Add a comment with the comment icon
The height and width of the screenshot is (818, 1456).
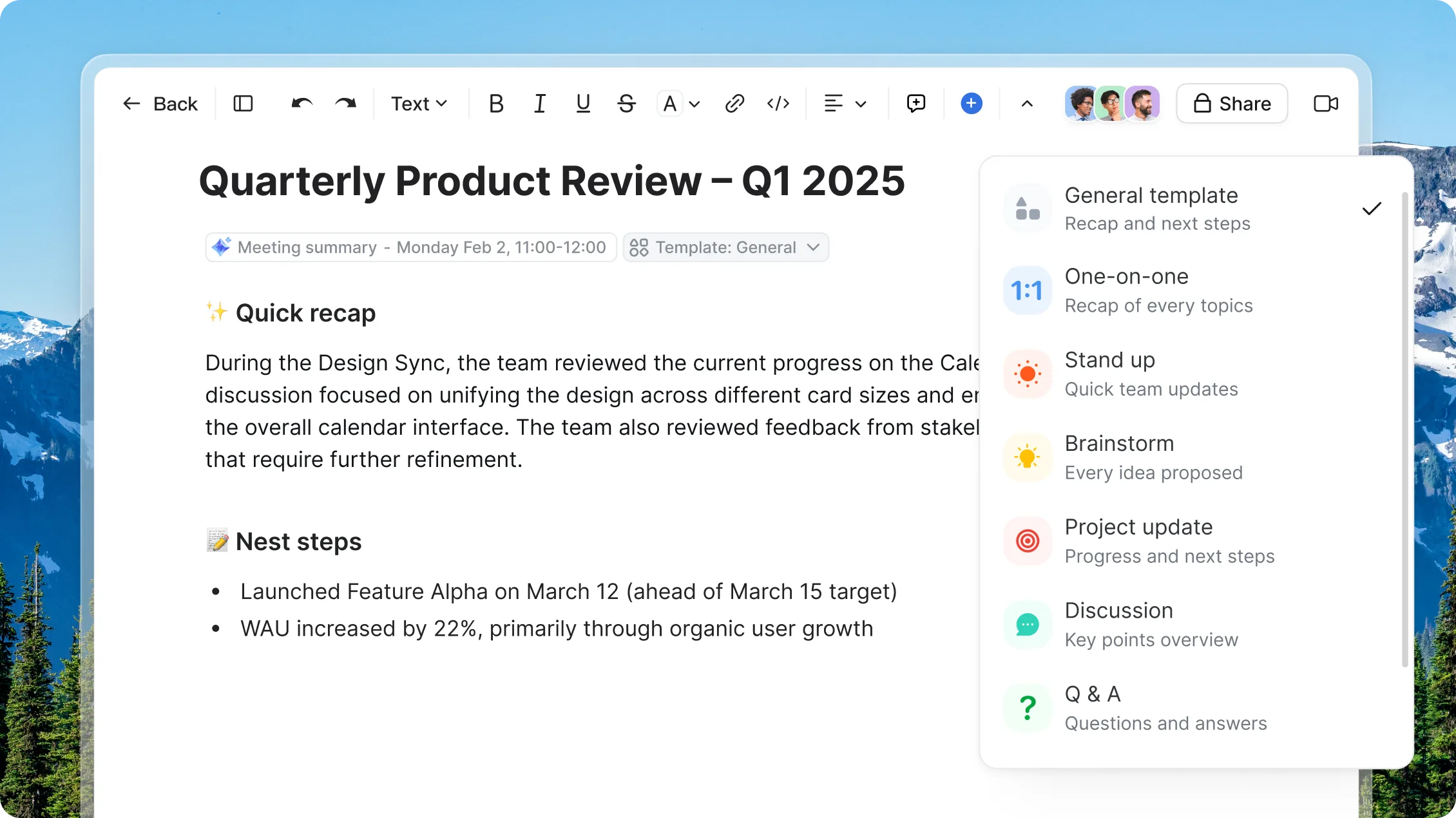pyautogui.click(x=916, y=104)
